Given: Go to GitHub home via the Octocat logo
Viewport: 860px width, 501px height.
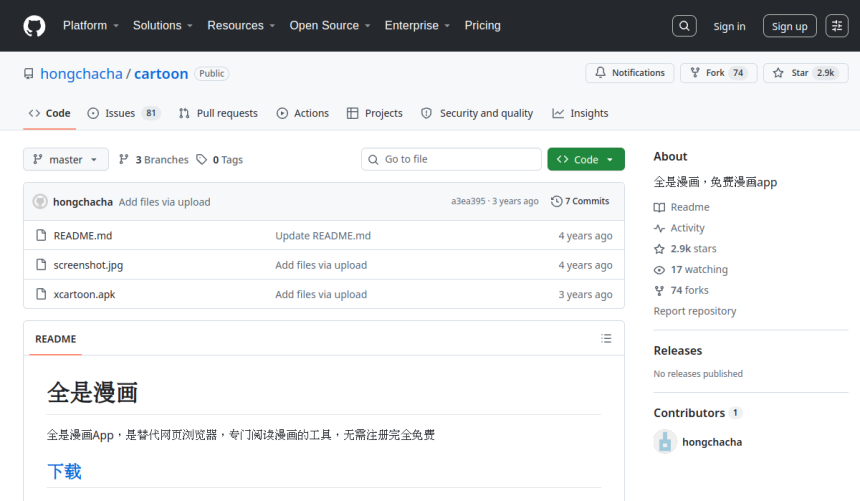Looking at the screenshot, I should (x=34, y=26).
